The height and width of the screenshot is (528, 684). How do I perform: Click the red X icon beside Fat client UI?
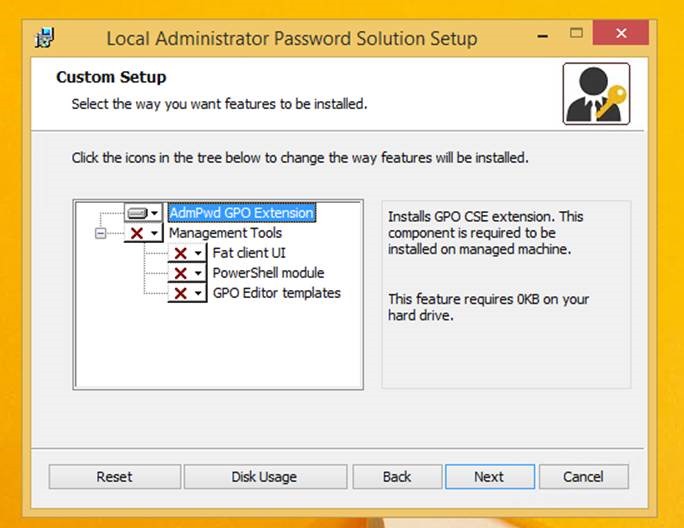click(x=181, y=253)
